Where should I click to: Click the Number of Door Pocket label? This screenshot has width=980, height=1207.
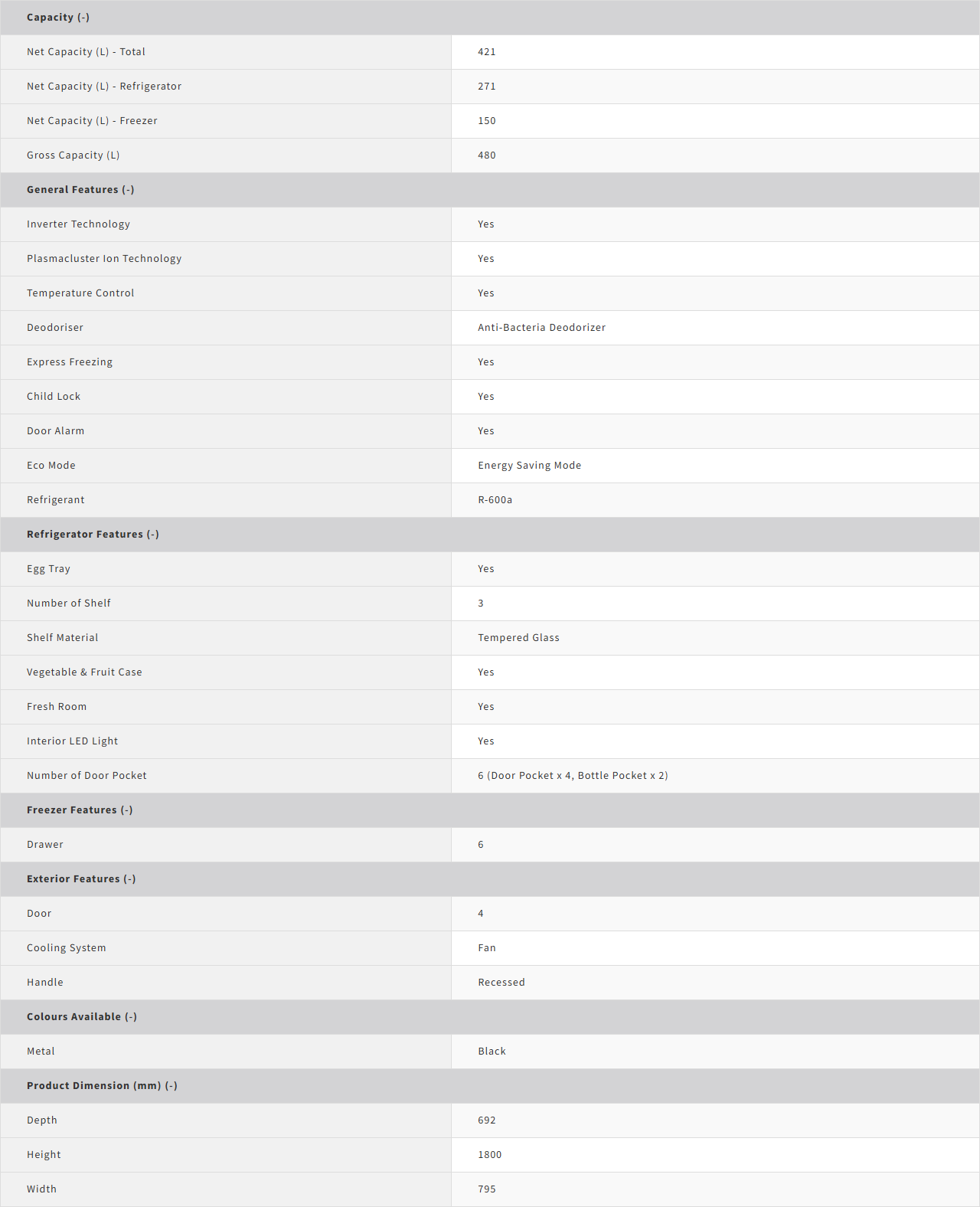coord(87,776)
